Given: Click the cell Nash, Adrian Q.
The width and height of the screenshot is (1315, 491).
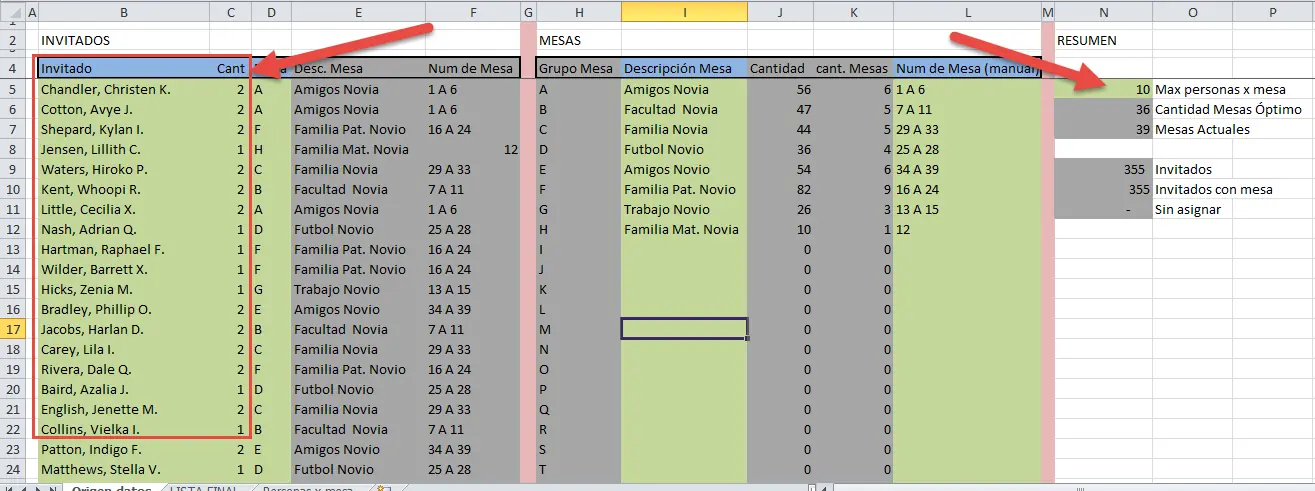Looking at the screenshot, I should click(x=124, y=229).
